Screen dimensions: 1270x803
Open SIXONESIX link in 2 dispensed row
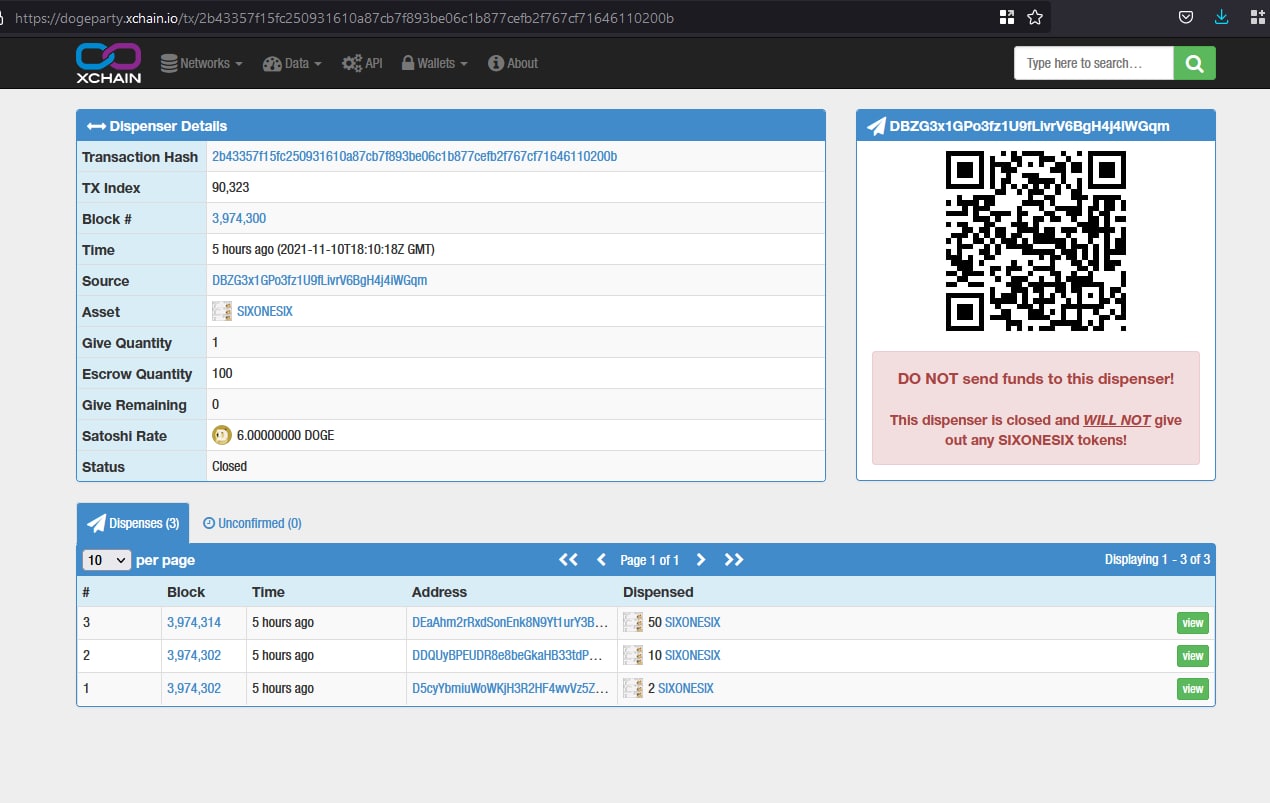tap(686, 689)
